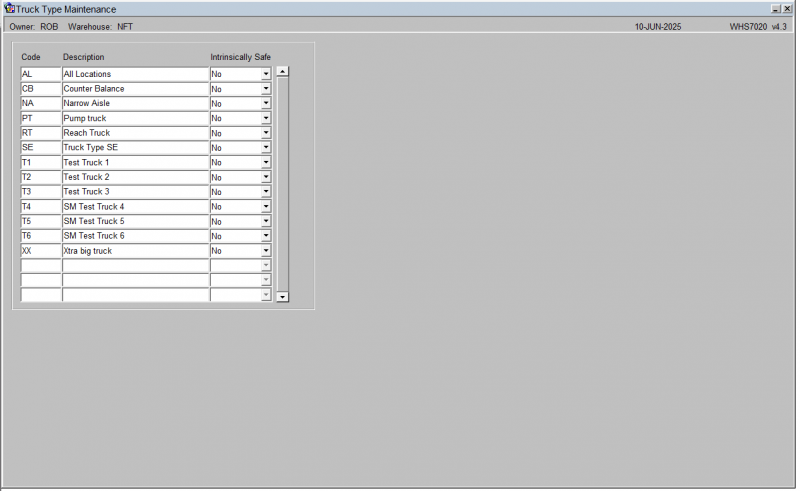Open Intrinsically Safe dropdown for Test Truck 1
This screenshot has height=491, width=800.
click(266, 162)
